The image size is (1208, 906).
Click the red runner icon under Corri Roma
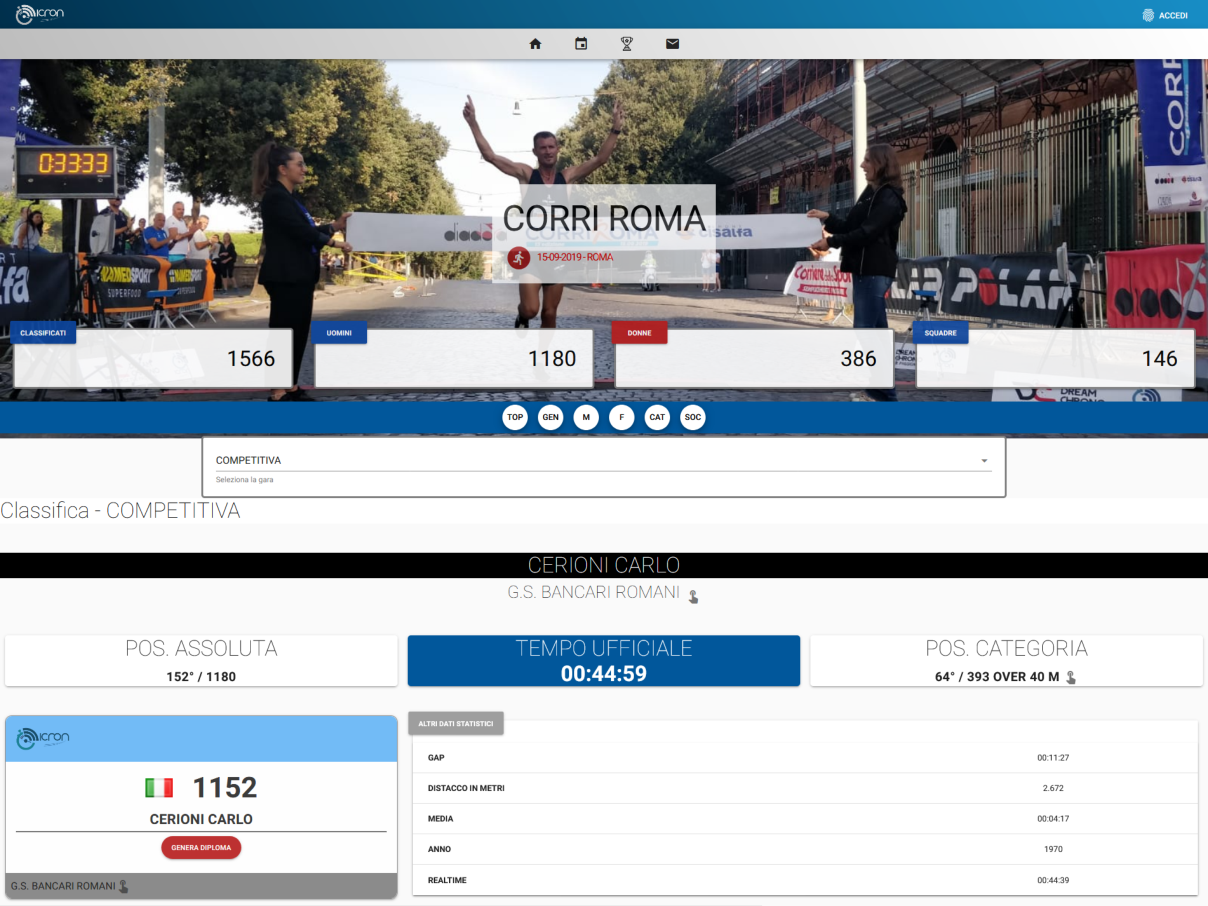pos(518,258)
